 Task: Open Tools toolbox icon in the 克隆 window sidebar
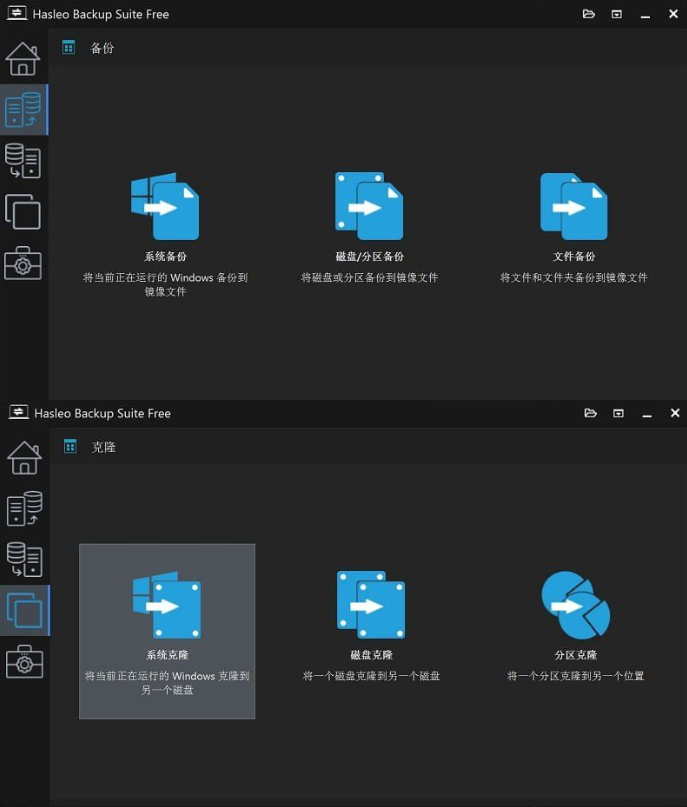(x=24, y=661)
